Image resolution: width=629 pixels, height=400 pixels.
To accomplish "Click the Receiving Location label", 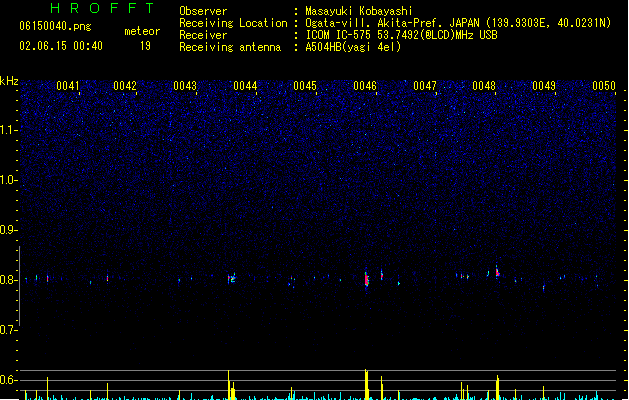I will pyautogui.click(x=233, y=23).
